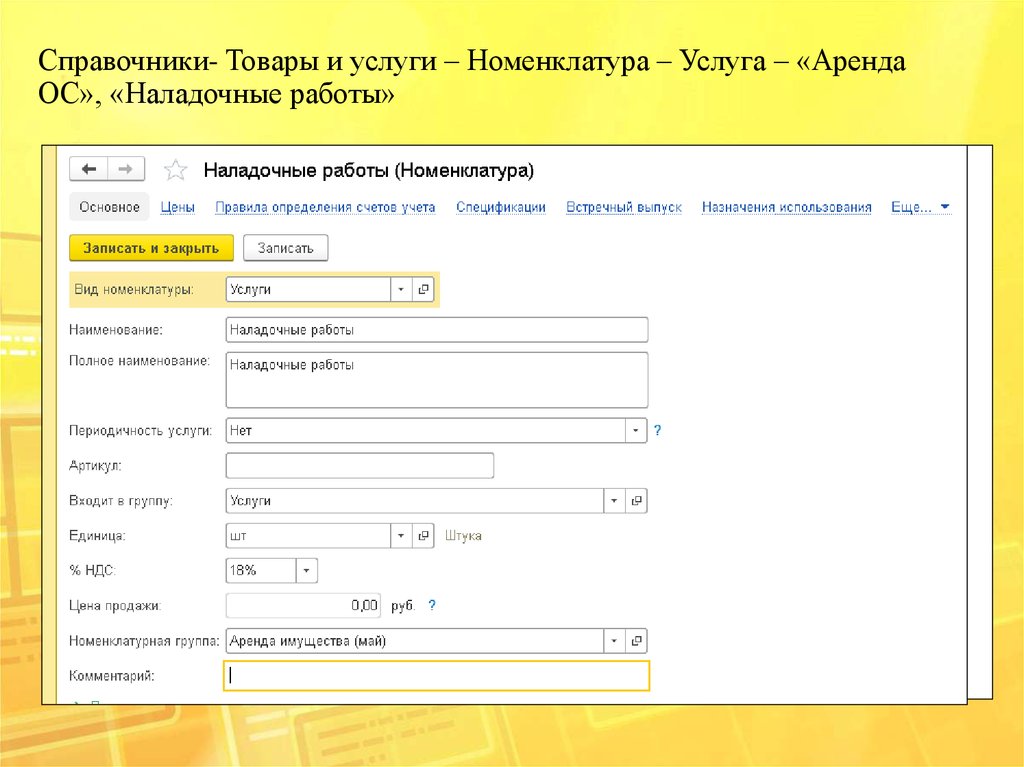Click the Артикул input field
The width and height of the screenshot is (1024, 767).
tap(360, 466)
